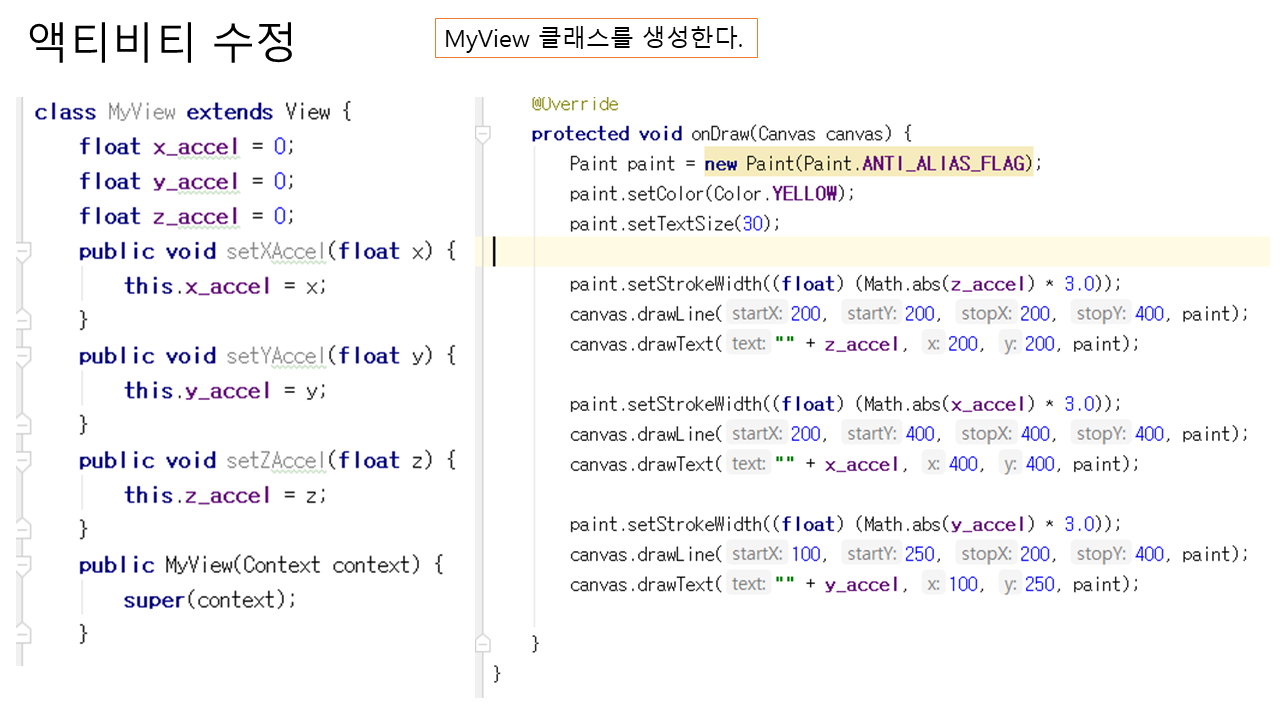
Task: Click the MyView class name in the class declaration
Action: [x=141, y=111]
